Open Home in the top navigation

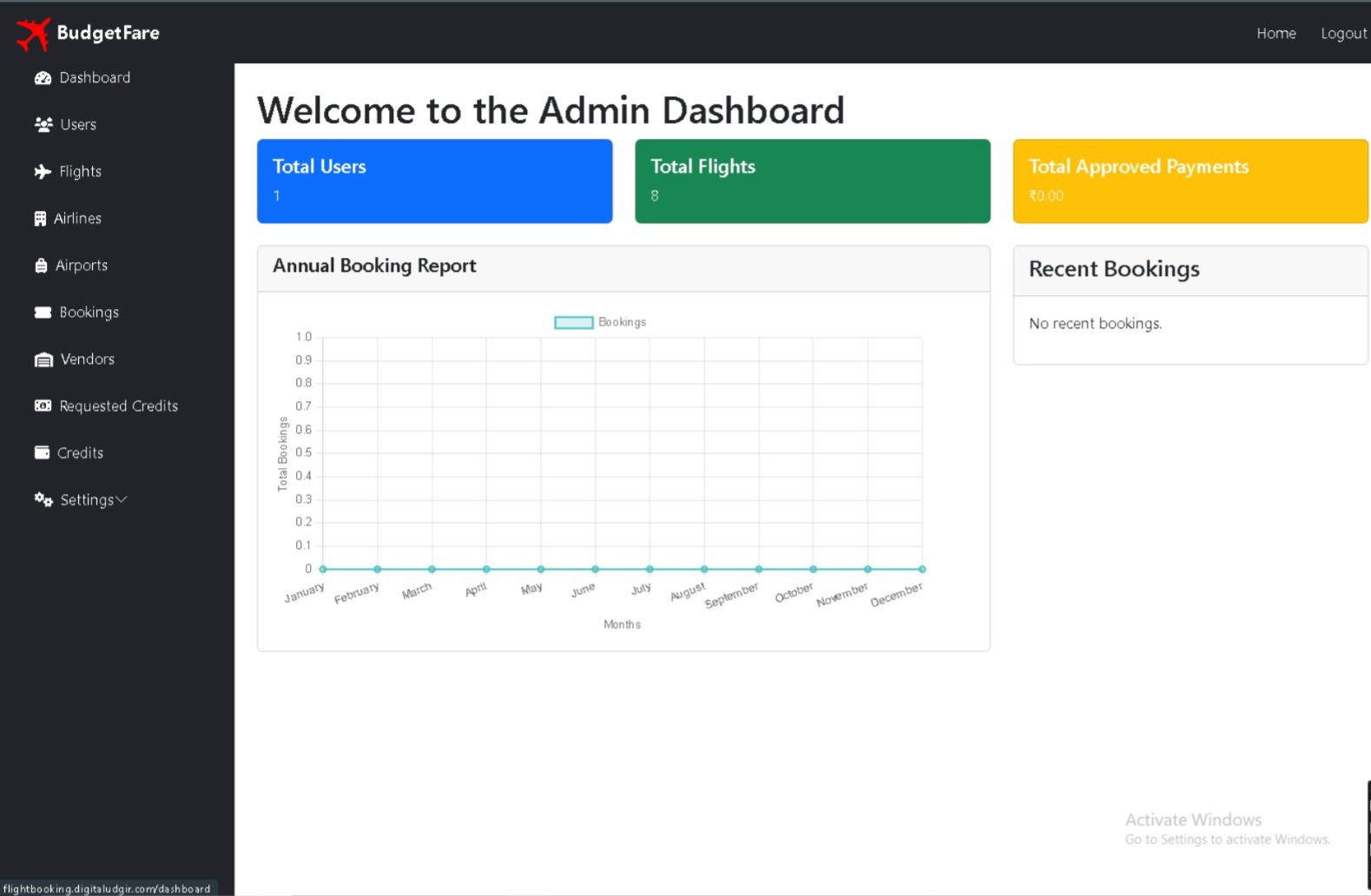(x=1275, y=34)
